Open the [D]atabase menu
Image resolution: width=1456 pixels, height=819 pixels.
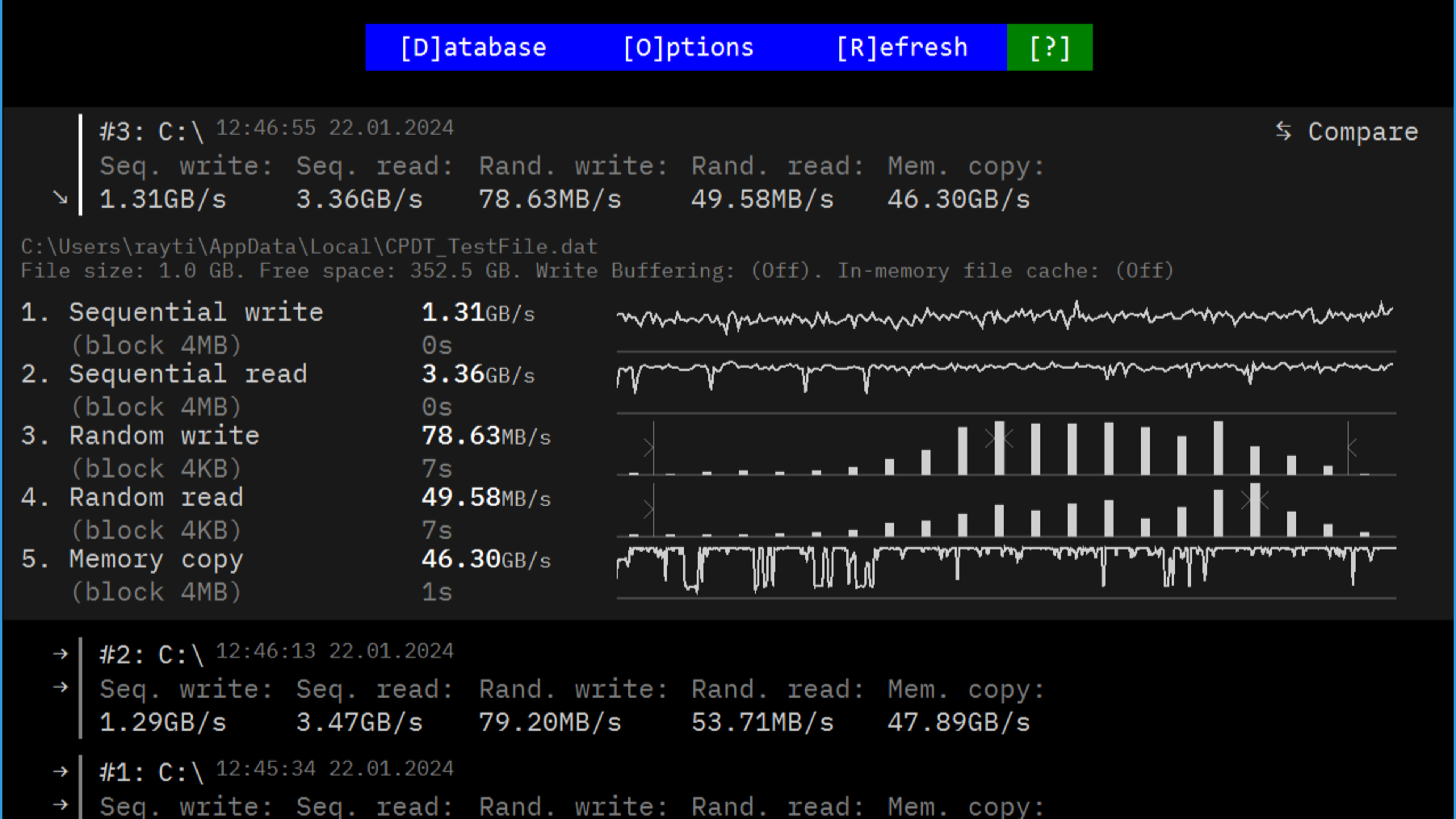[473, 47]
